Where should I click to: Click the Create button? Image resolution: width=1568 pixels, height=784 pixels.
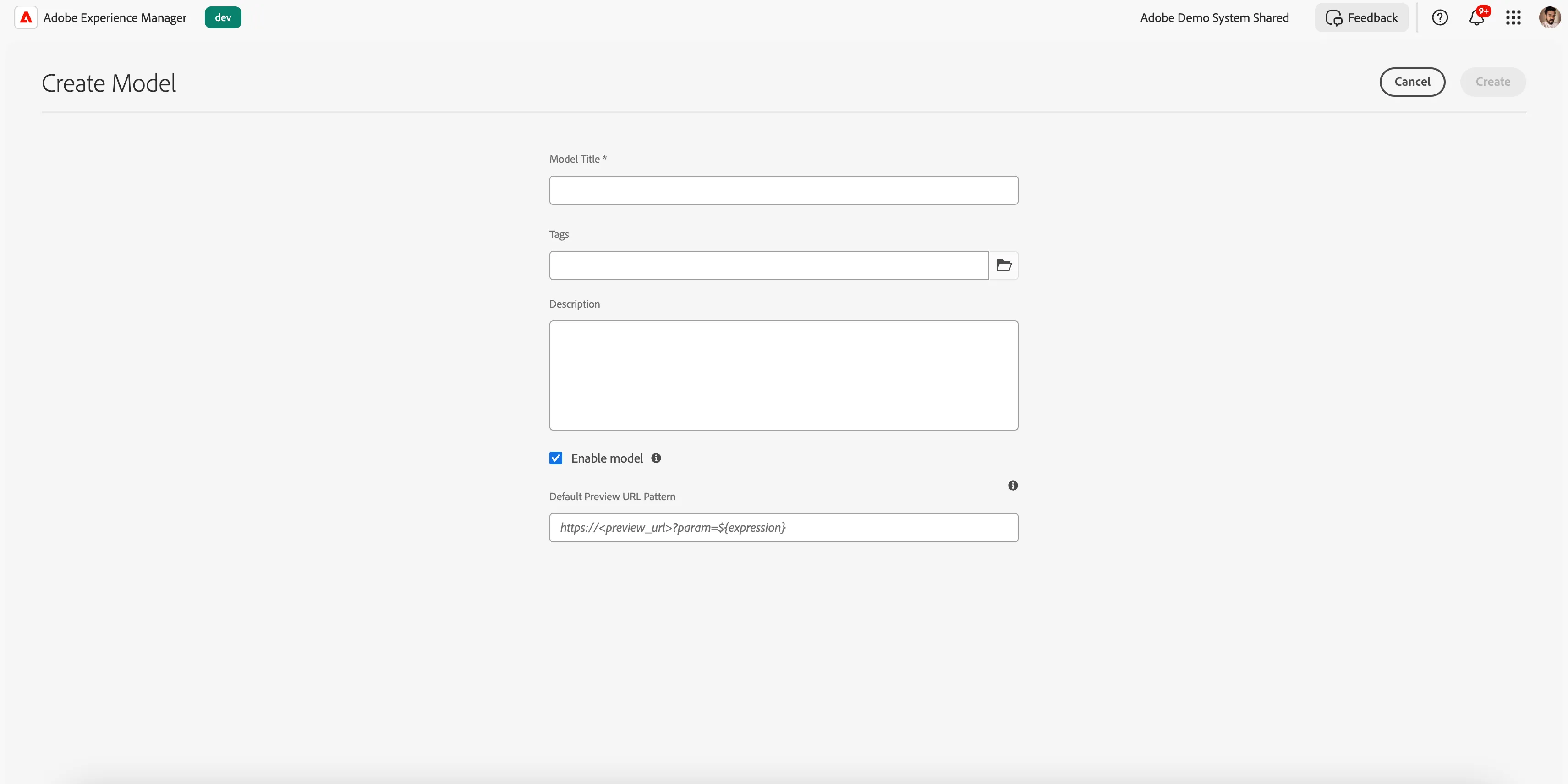[x=1492, y=82]
